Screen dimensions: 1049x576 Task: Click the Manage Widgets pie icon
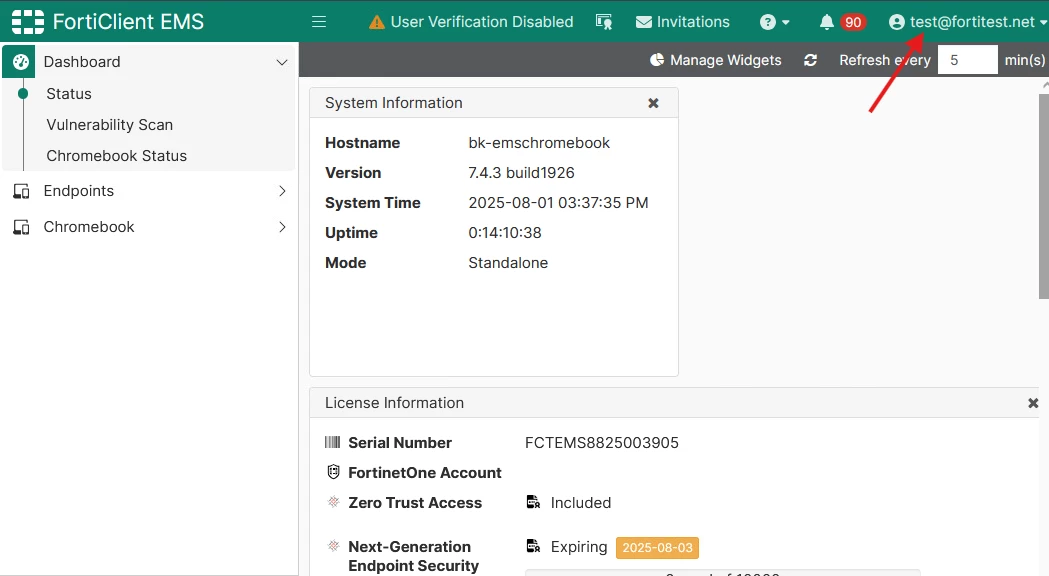(x=657, y=60)
